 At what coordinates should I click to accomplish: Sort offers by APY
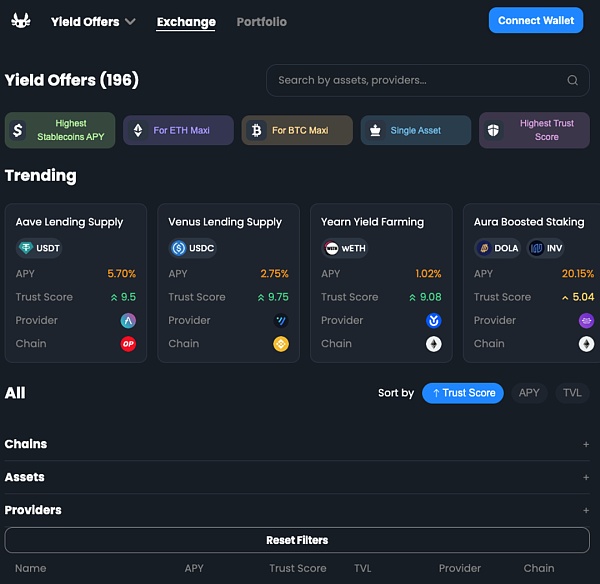tap(529, 393)
